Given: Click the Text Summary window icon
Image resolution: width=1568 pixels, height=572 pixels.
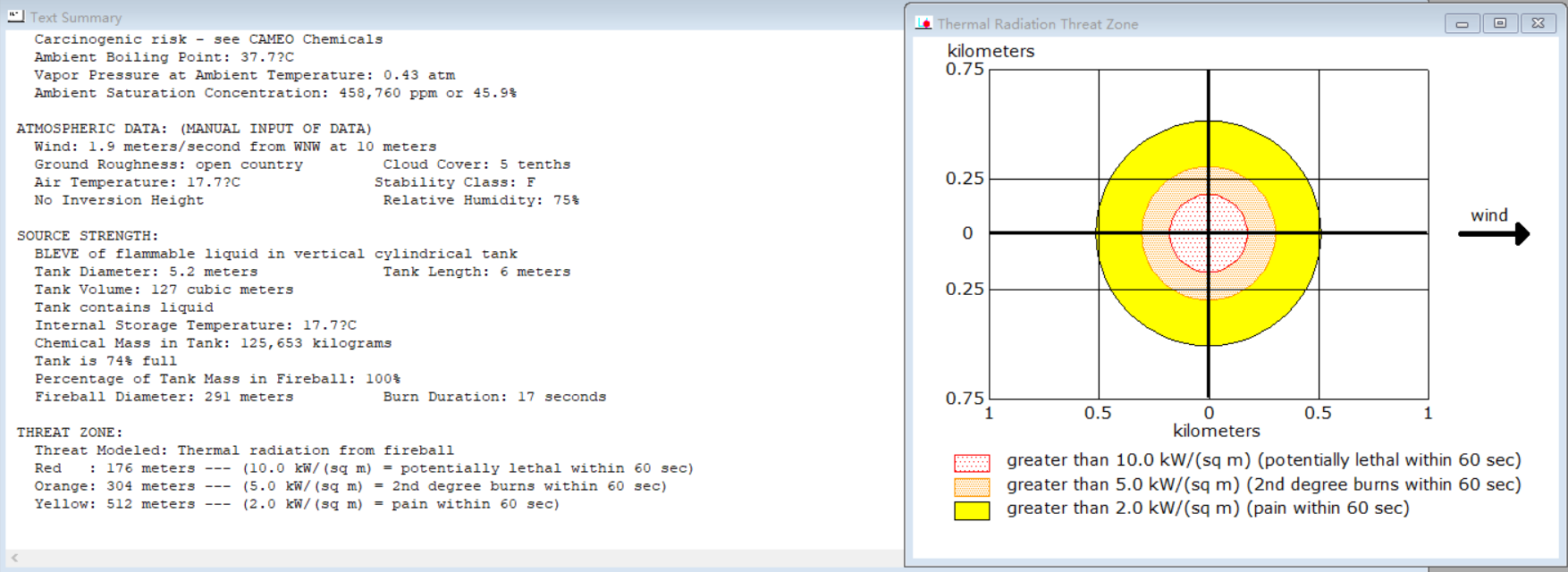Looking at the screenshot, I should (x=15, y=16).
